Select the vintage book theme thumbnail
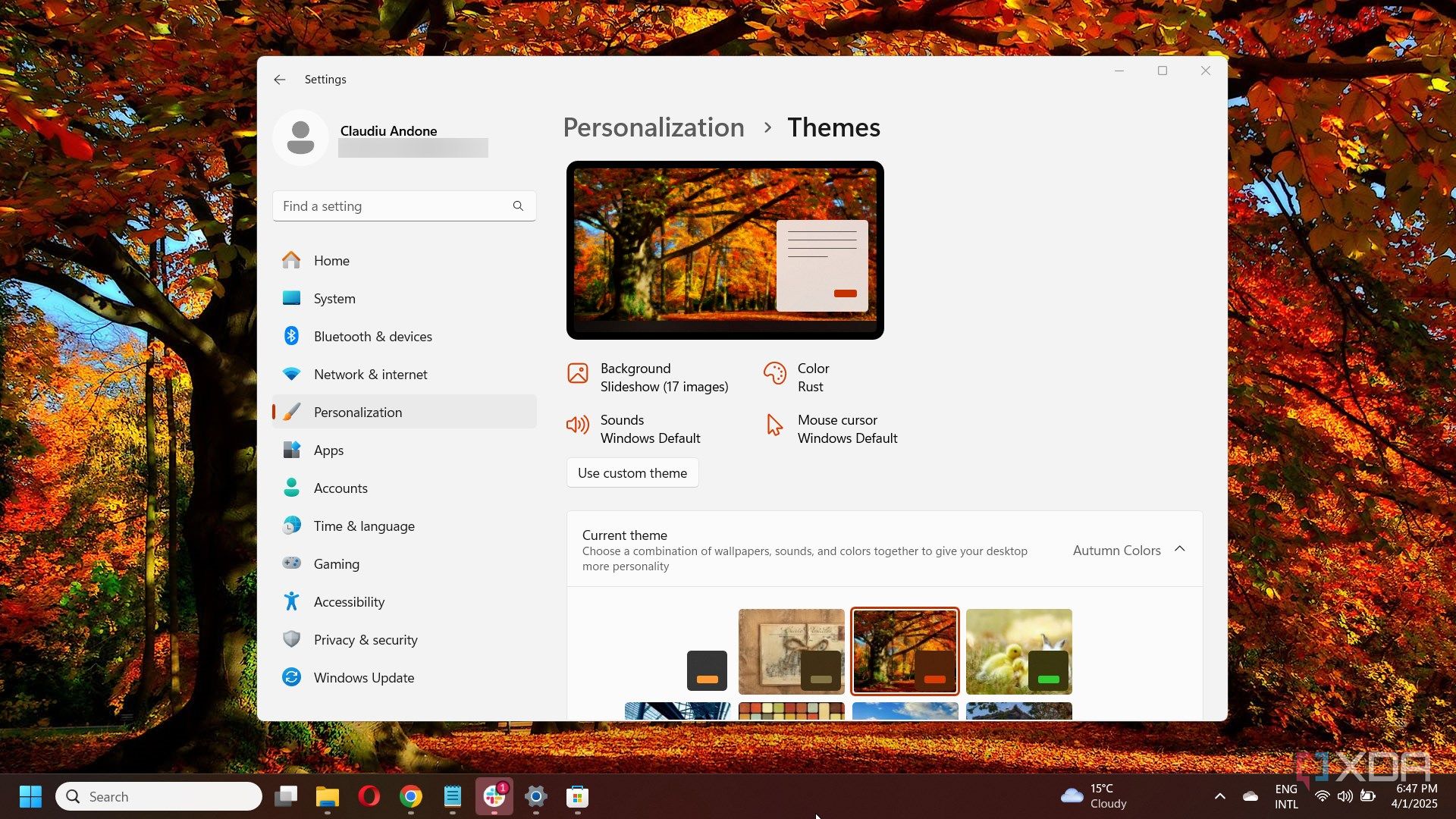Screen dimensions: 1456x819 click(x=791, y=651)
